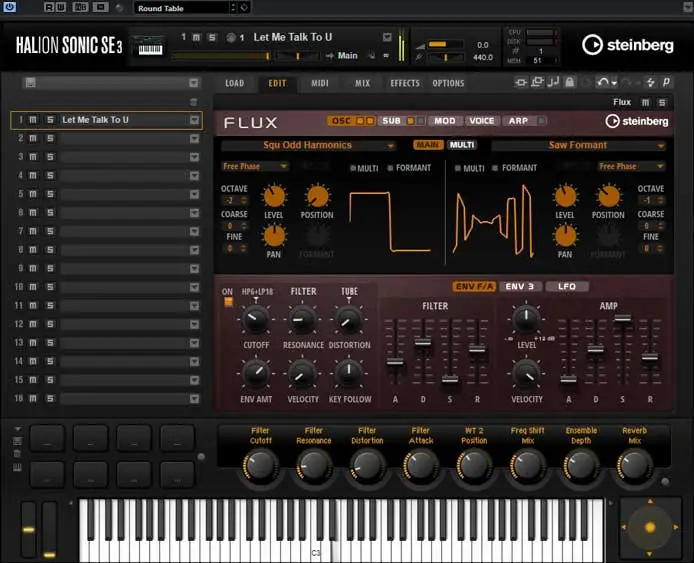
Task: Show the ENV 3 envelope page
Action: 520,287
